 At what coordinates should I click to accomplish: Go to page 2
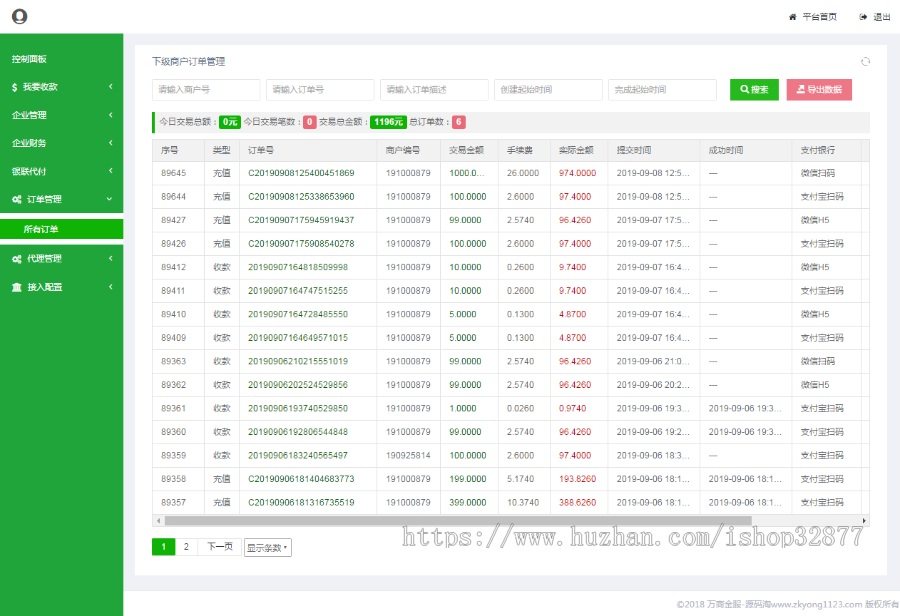coord(186,547)
